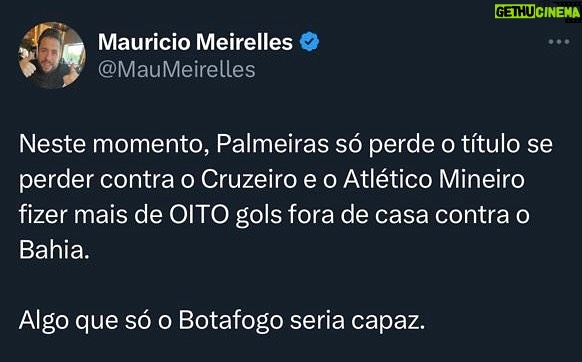This screenshot has width=582, height=362.
Task: Open the @MauMeirelles handle link
Action: 177,69
